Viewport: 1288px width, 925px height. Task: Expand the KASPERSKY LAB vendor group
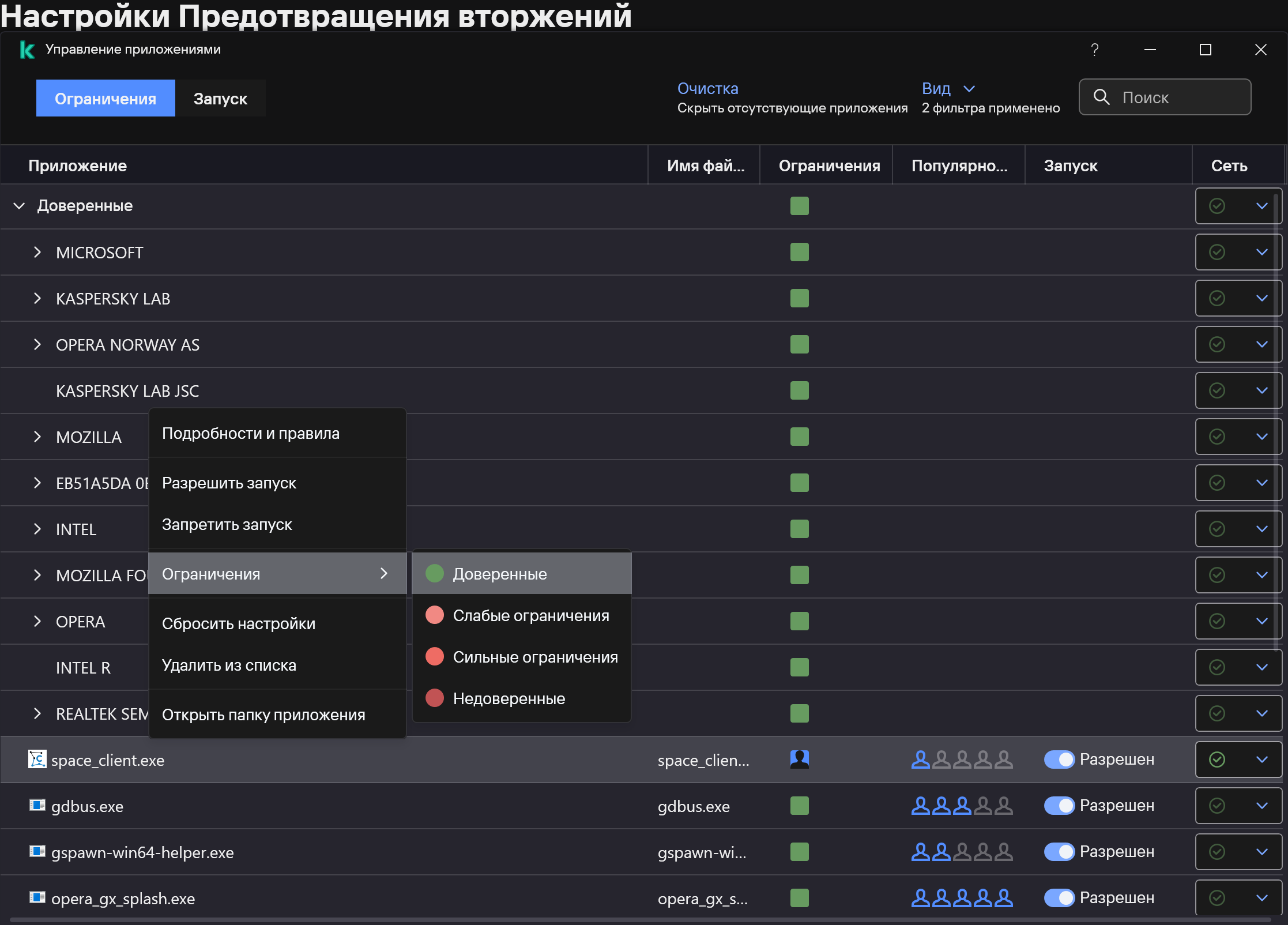coord(37,298)
